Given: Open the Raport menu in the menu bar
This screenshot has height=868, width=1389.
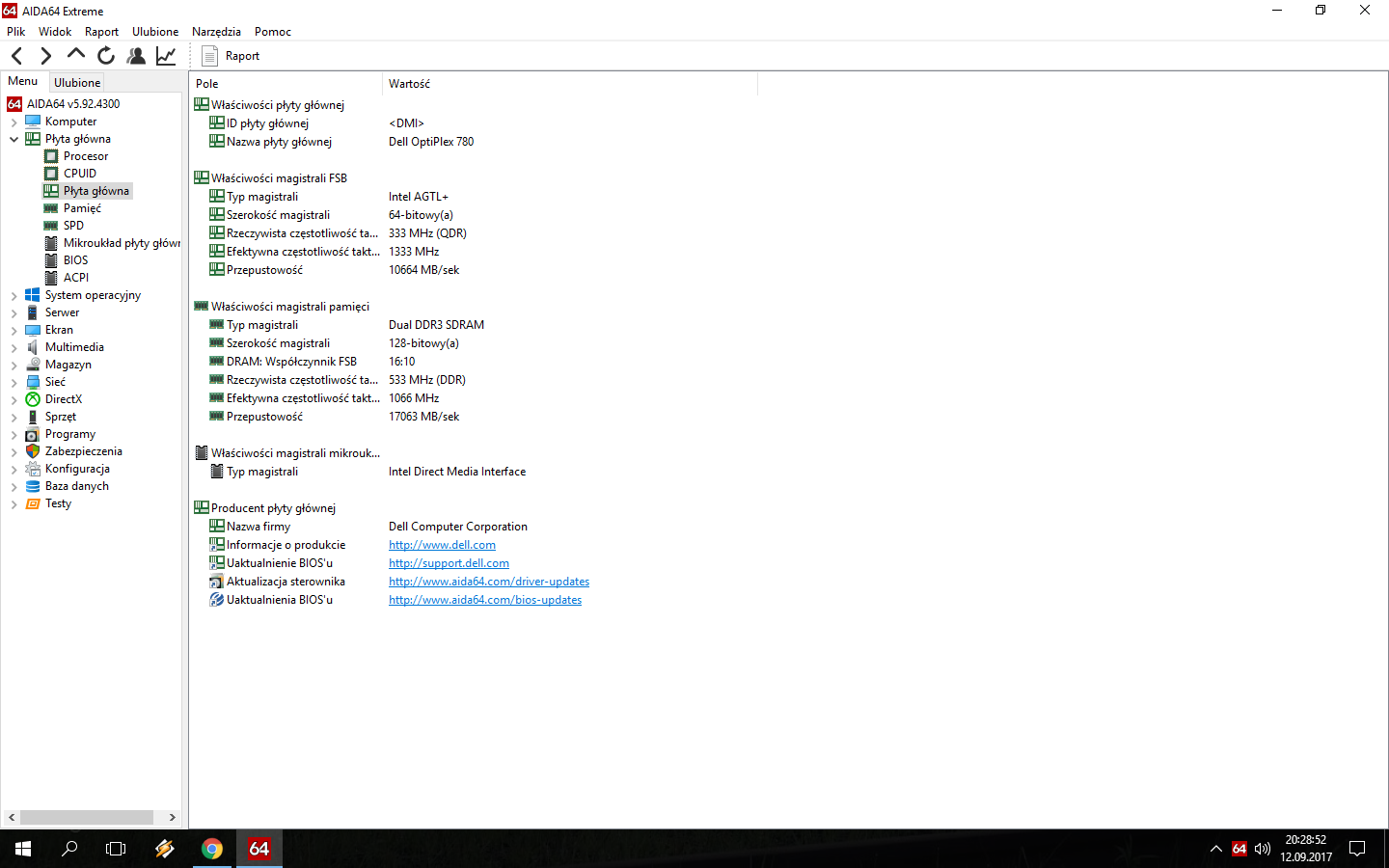Looking at the screenshot, I should (x=101, y=32).
